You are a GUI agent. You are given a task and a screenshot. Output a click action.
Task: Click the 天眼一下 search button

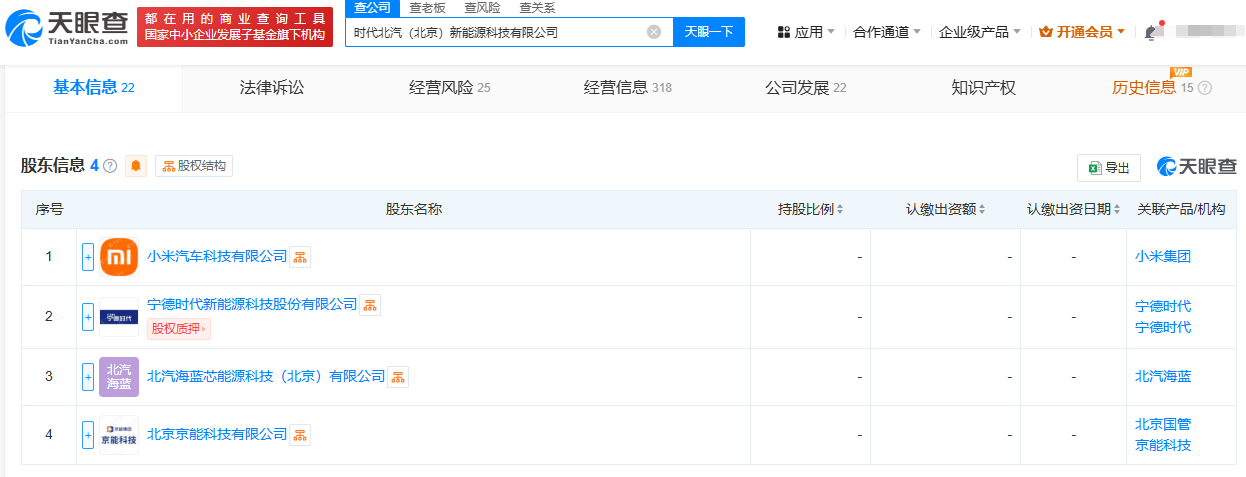click(709, 32)
